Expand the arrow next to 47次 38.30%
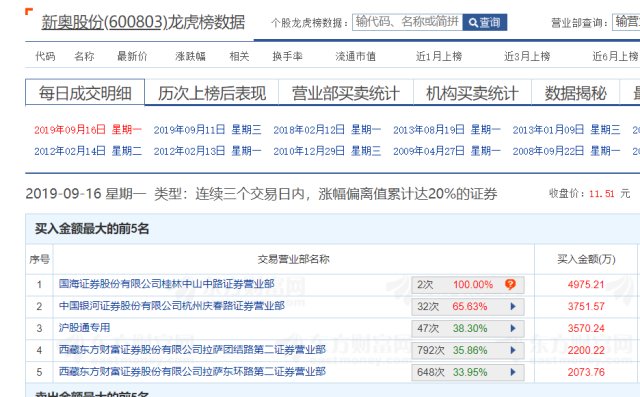The width and height of the screenshot is (640, 397). (x=513, y=328)
